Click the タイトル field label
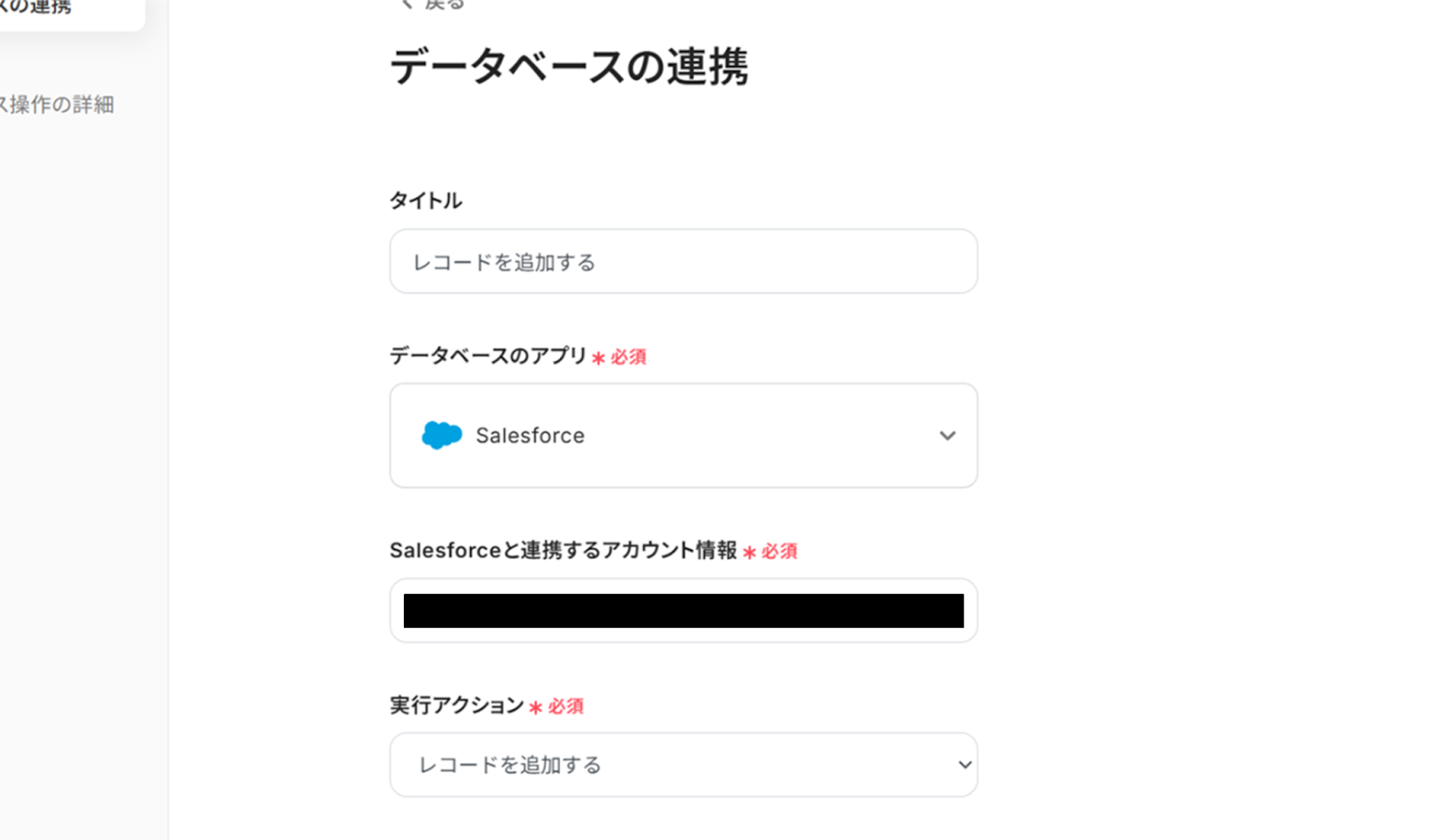 425,201
